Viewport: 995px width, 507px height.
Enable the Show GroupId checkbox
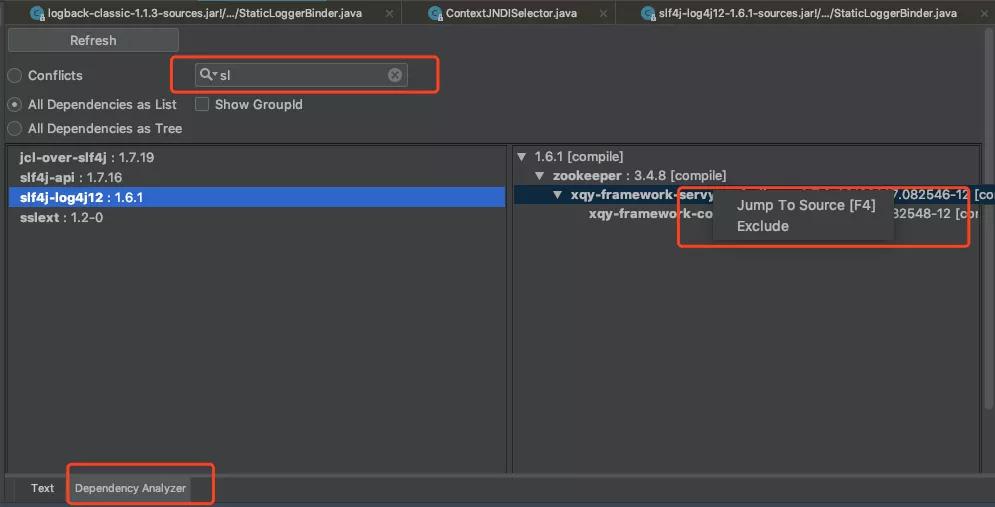[x=202, y=105]
